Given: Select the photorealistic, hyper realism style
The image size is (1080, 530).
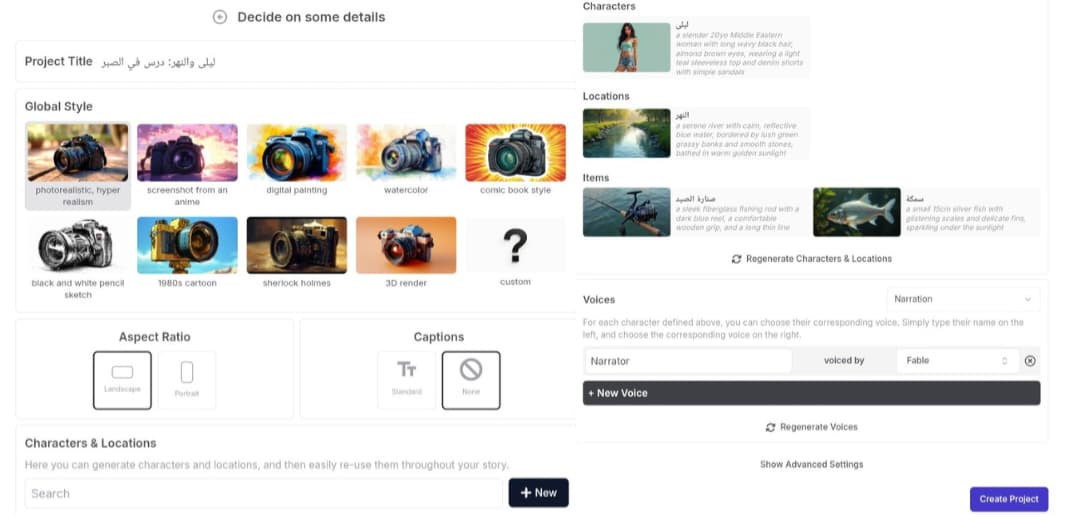Looking at the screenshot, I should click(78, 165).
